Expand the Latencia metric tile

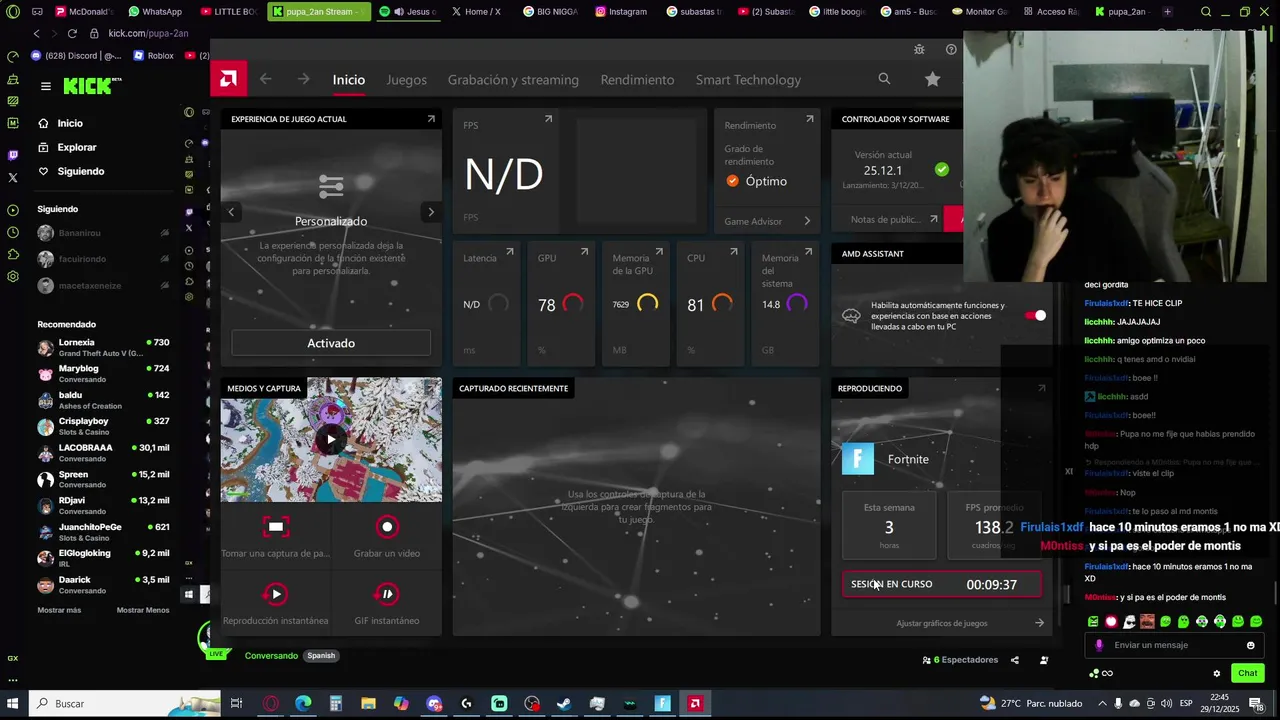510,252
